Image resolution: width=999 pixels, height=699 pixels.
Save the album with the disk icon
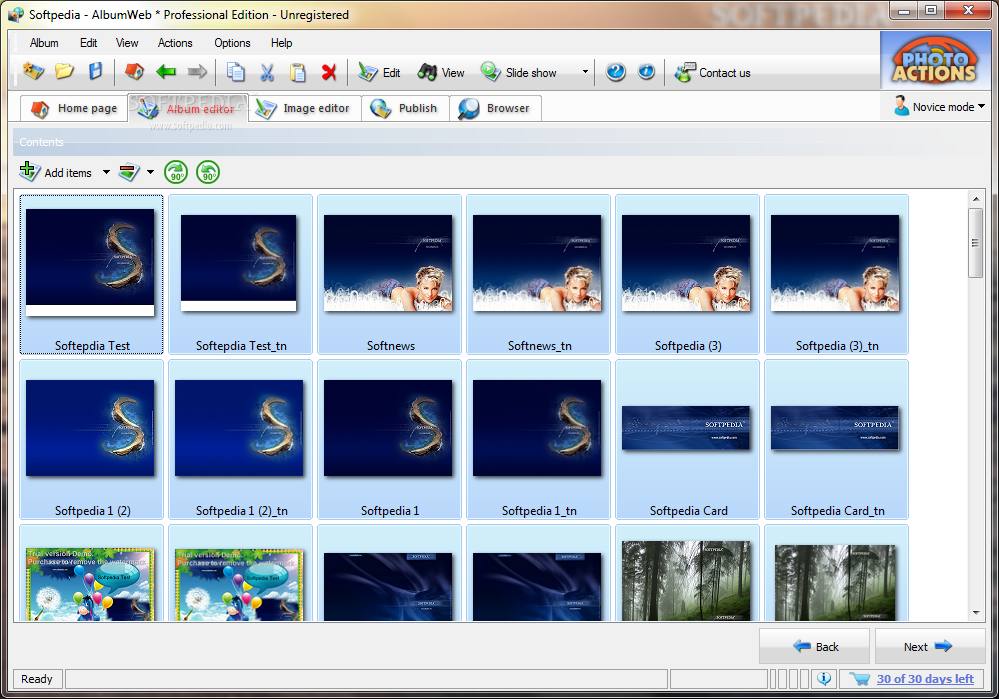(96, 71)
